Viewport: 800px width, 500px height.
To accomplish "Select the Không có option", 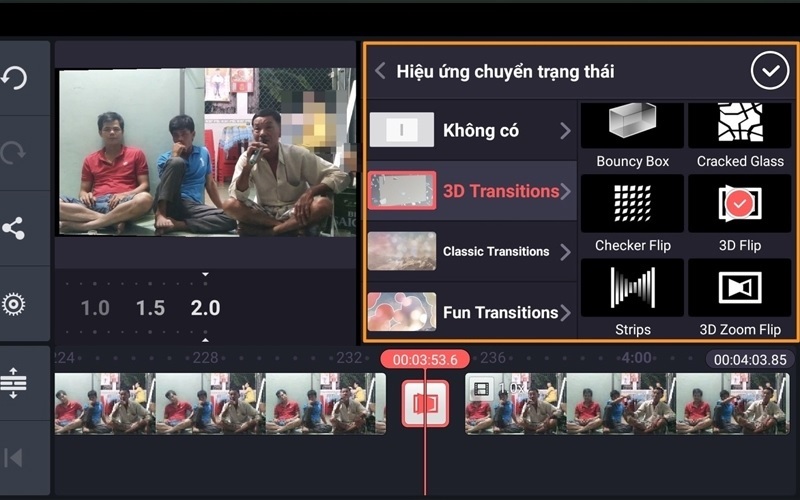I will (x=472, y=131).
